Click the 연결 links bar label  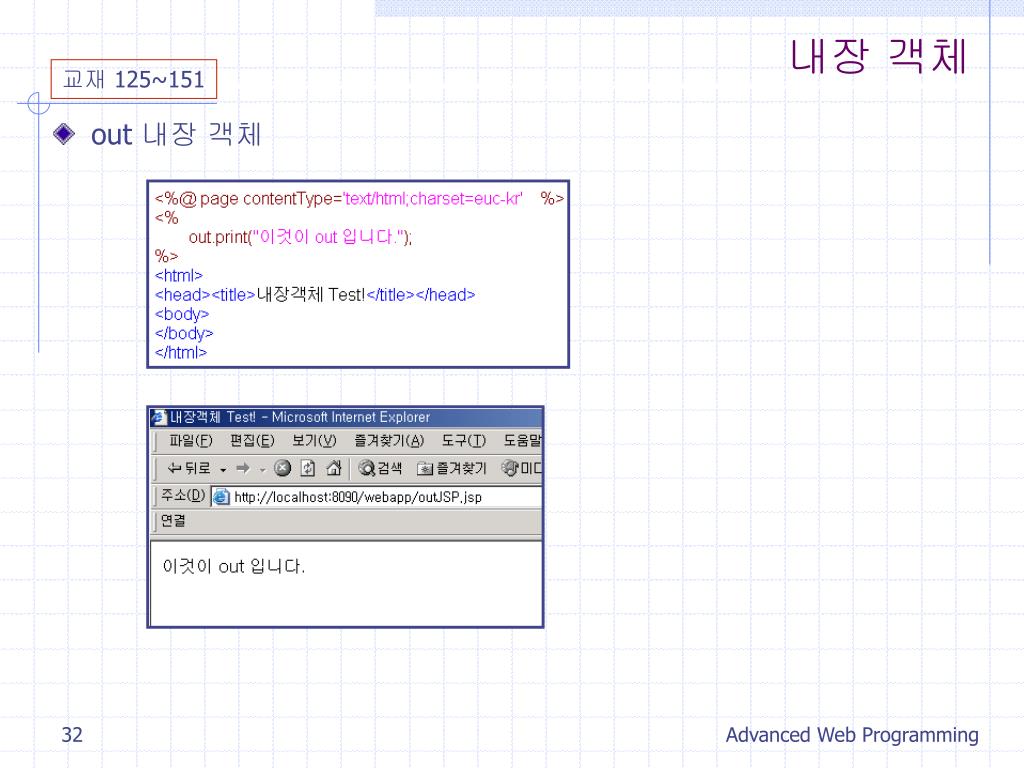tap(173, 520)
